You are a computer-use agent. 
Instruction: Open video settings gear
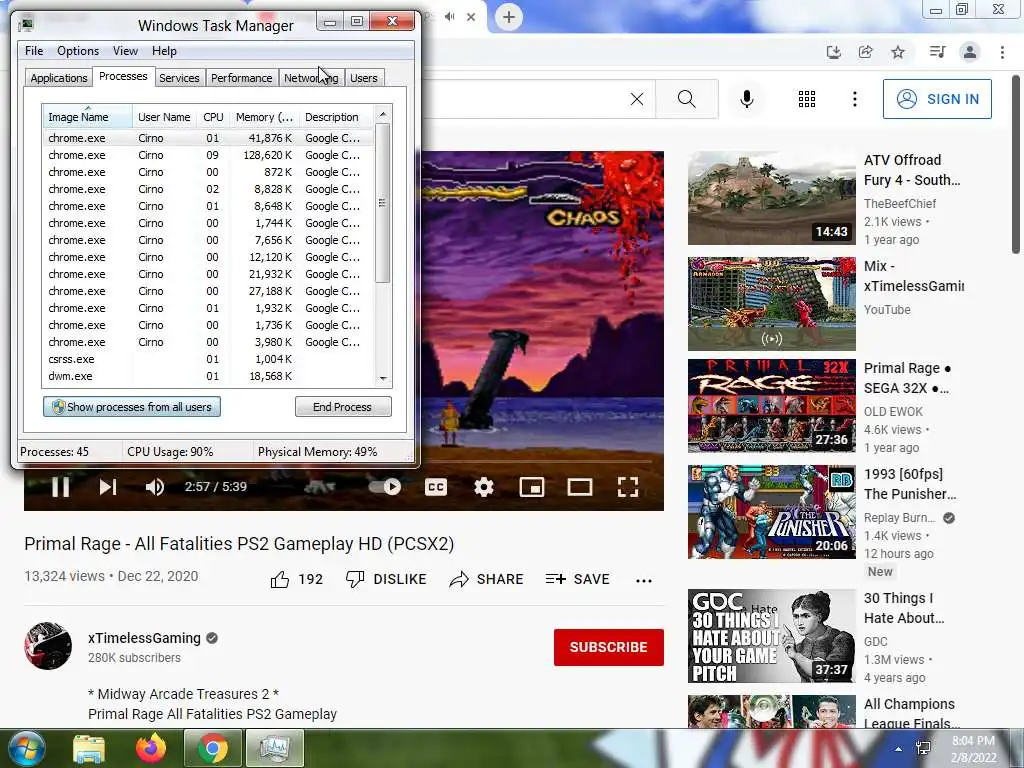point(484,487)
